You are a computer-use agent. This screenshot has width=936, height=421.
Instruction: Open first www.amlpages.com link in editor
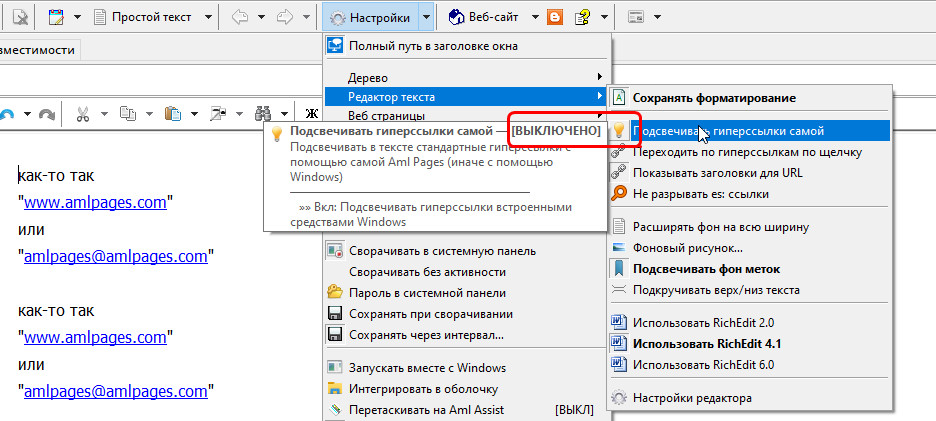click(x=95, y=202)
